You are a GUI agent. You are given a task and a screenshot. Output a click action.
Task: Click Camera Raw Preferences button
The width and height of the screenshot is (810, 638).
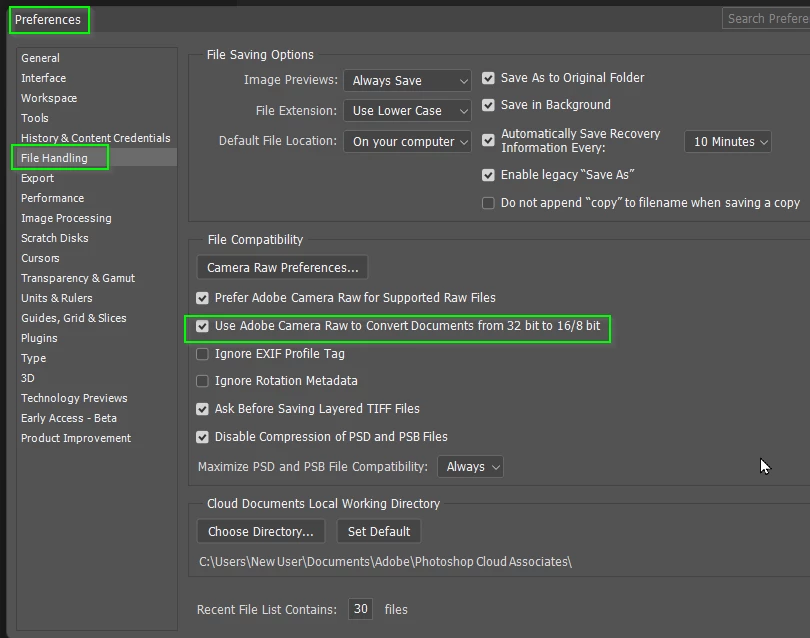[282, 268]
